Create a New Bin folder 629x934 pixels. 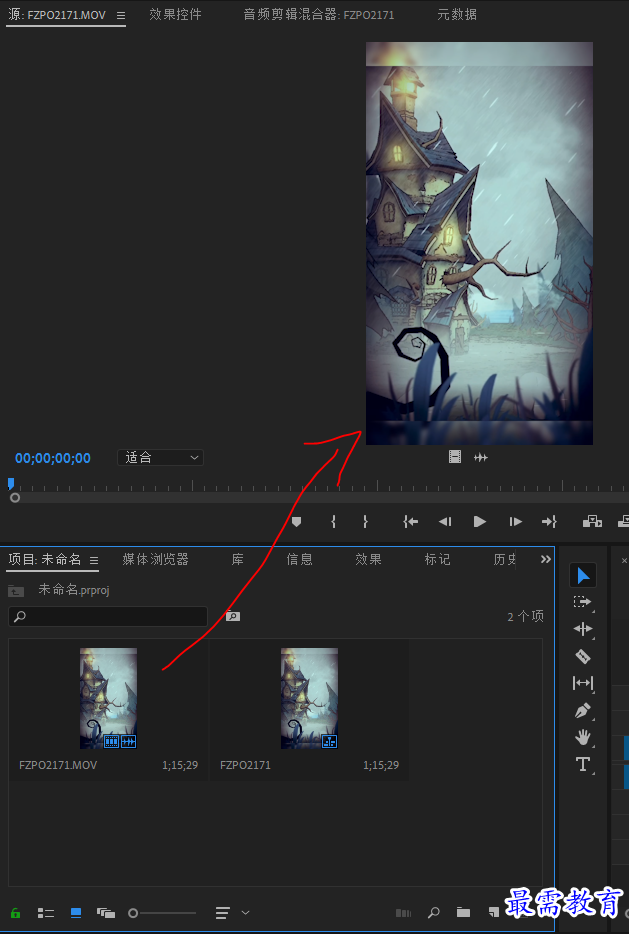[463, 913]
